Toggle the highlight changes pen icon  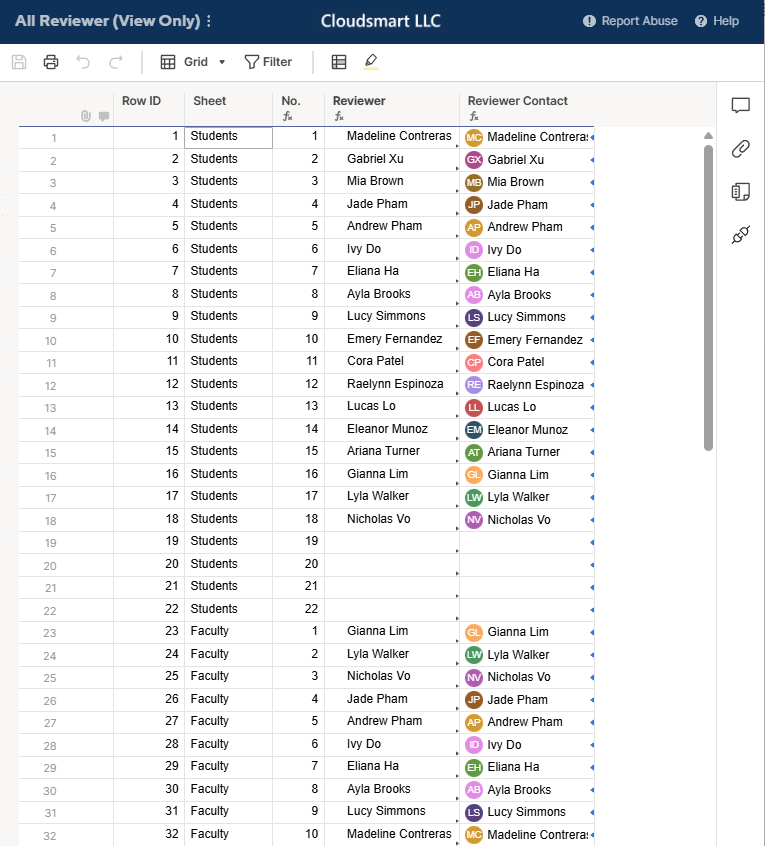point(371,62)
